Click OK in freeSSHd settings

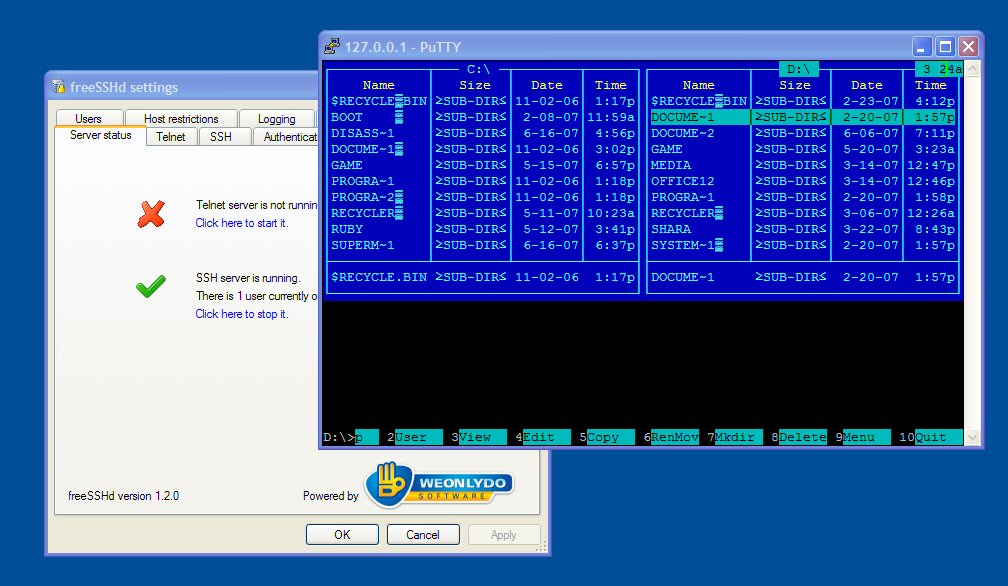[342, 535]
